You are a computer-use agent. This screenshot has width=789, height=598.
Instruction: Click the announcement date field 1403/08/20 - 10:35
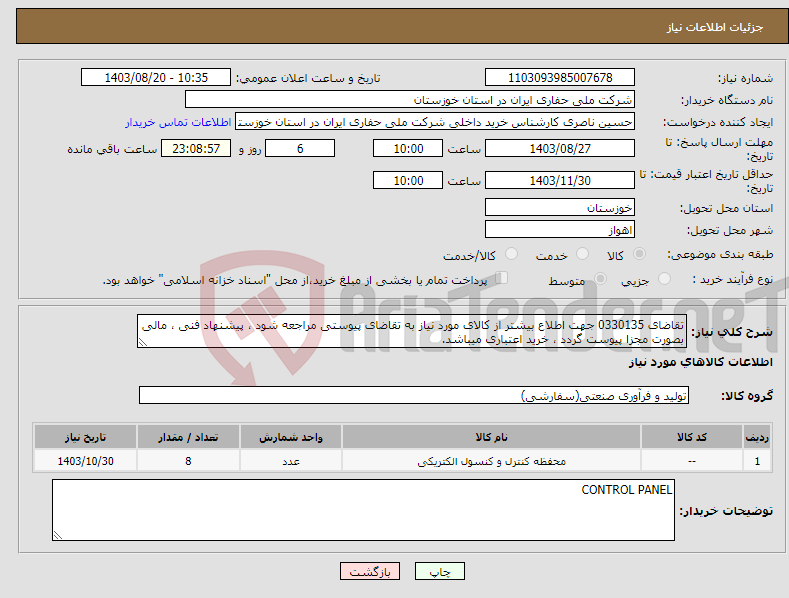[155, 78]
